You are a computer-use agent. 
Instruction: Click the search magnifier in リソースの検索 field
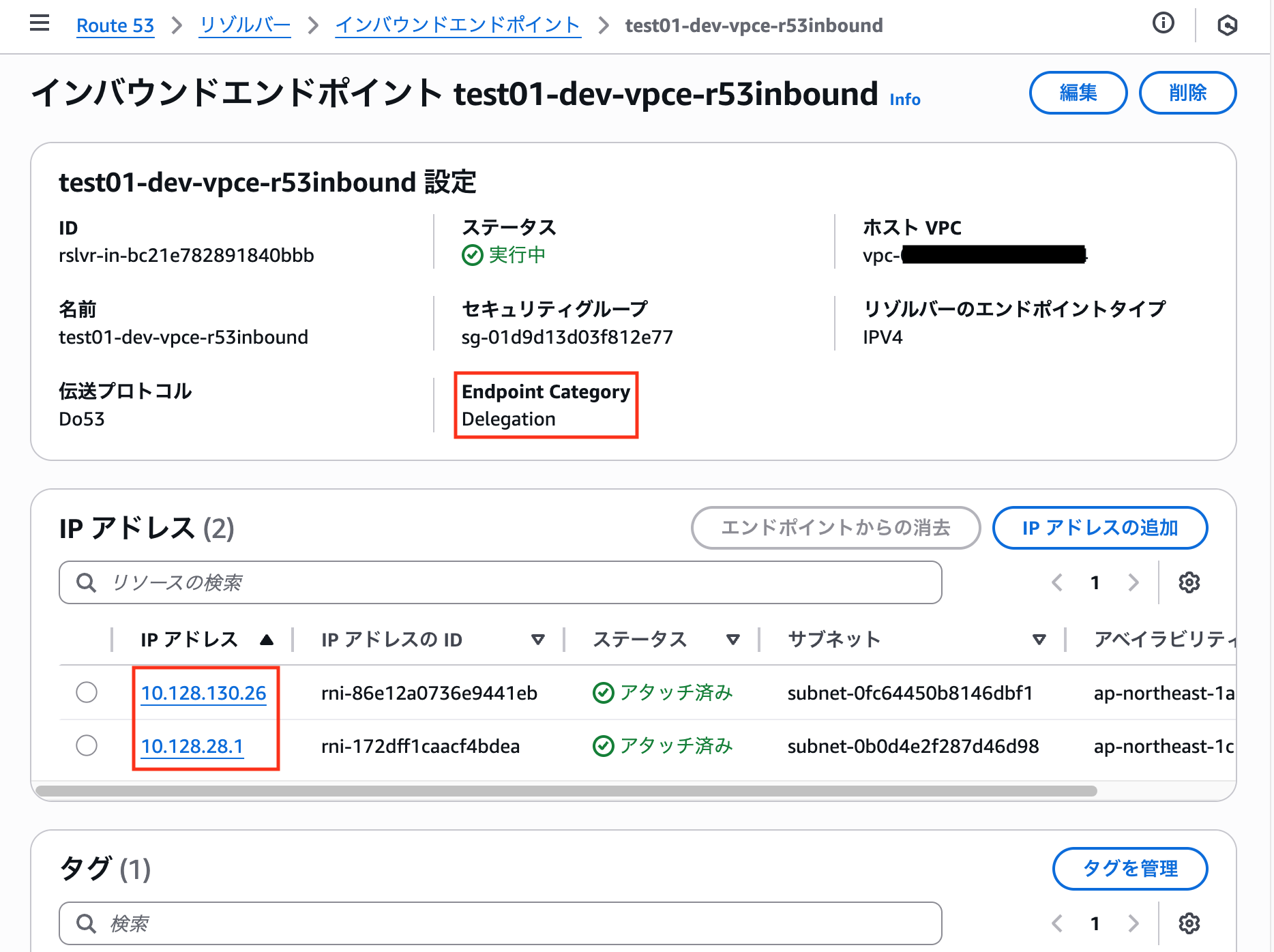[86, 582]
